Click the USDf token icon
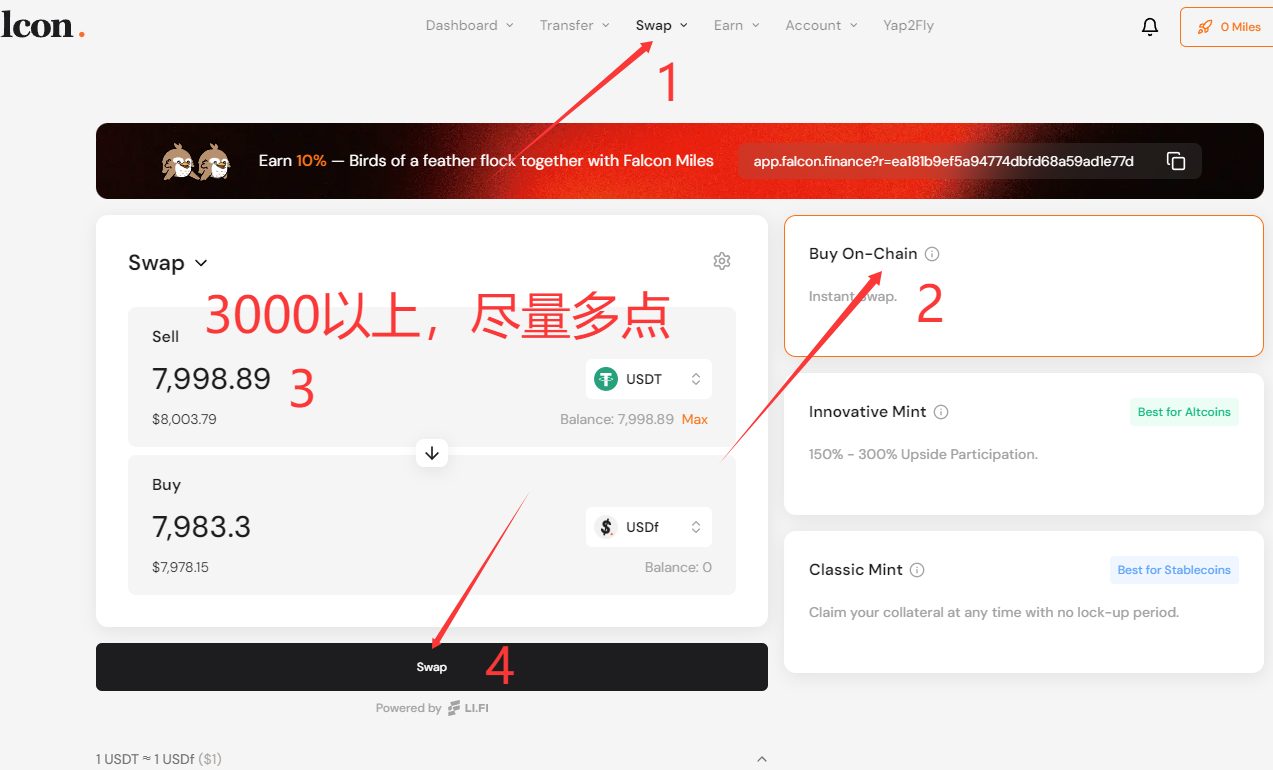1273x770 pixels. click(606, 527)
